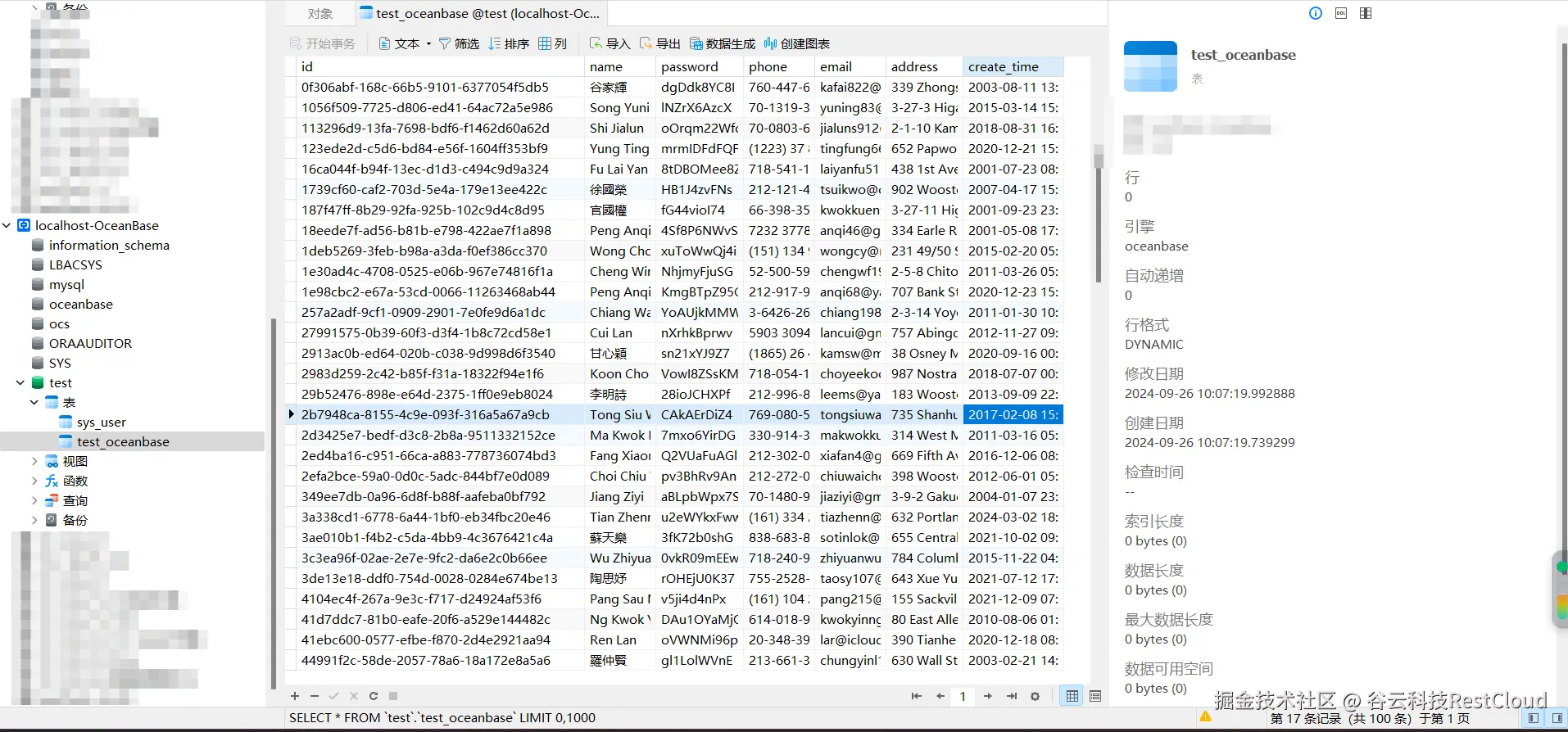Toggle the general info panel icon
This screenshot has width=1568, height=732.
[x=1316, y=13]
